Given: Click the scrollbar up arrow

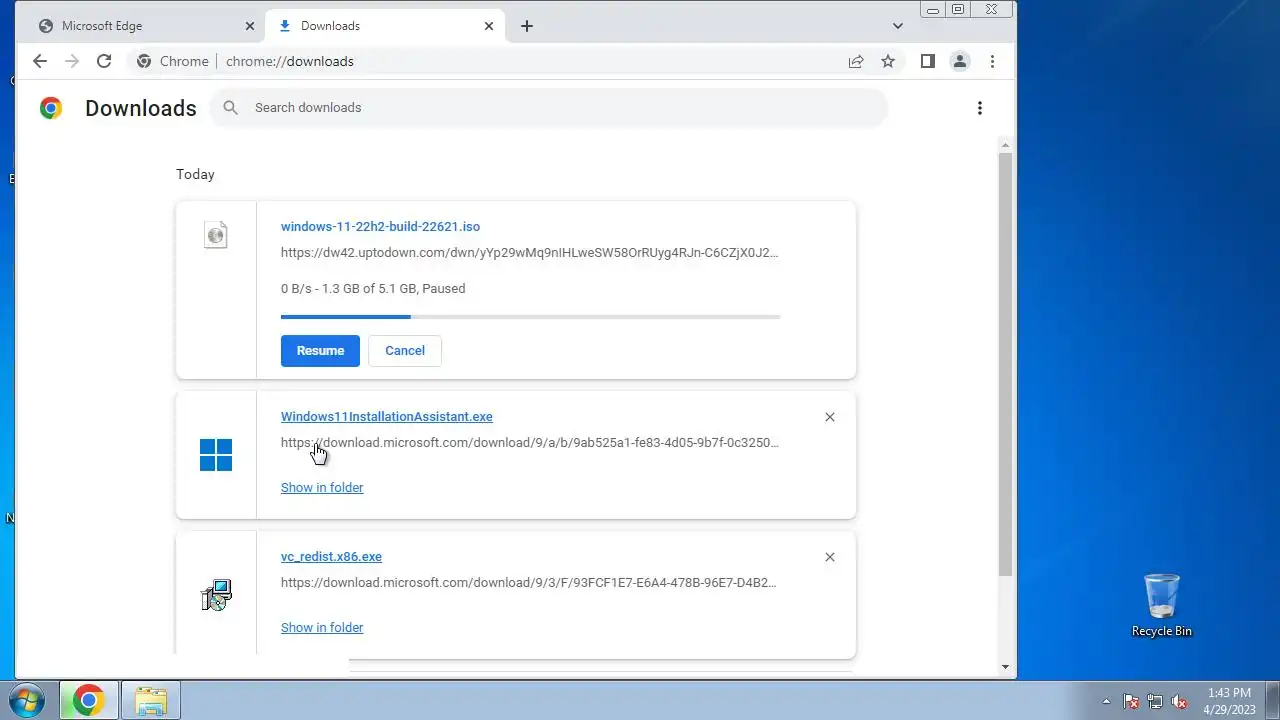Looking at the screenshot, I should [x=1006, y=145].
